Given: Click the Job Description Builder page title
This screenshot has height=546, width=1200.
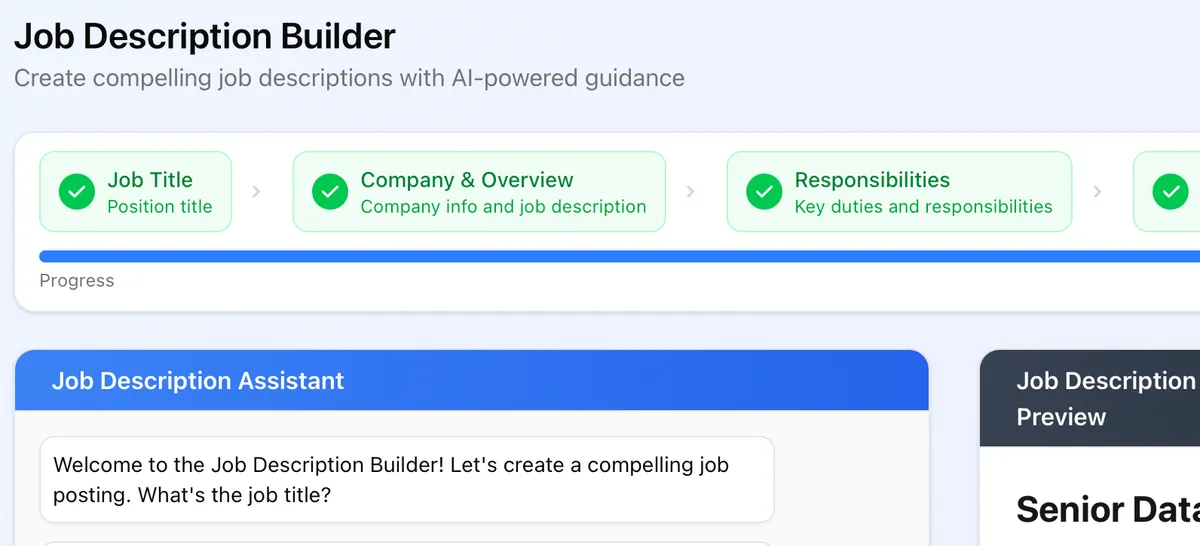Looking at the screenshot, I should (x=205, y=37).
